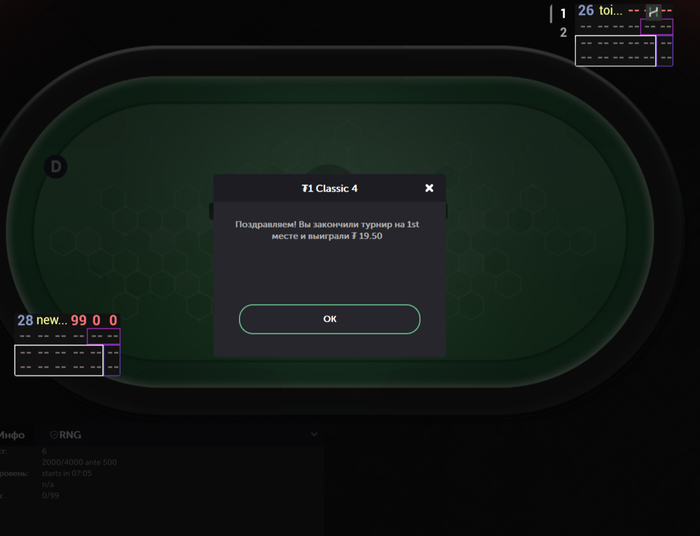Image resolution: width=700 pixels, height=536 pixels.
Task: Click the red 99 stat value
Action: click(x=79, y=320)
